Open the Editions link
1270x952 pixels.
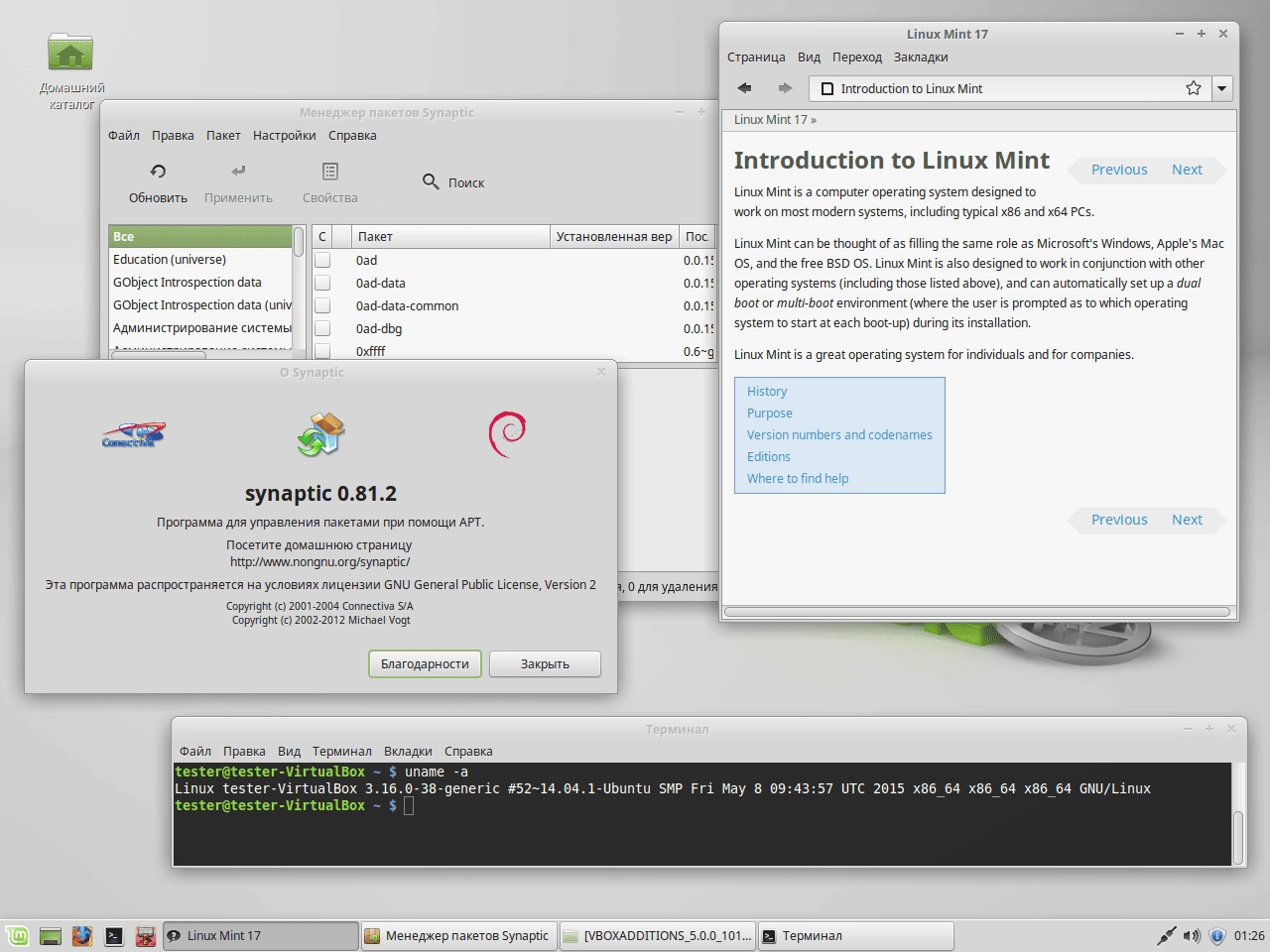point(769,456)
